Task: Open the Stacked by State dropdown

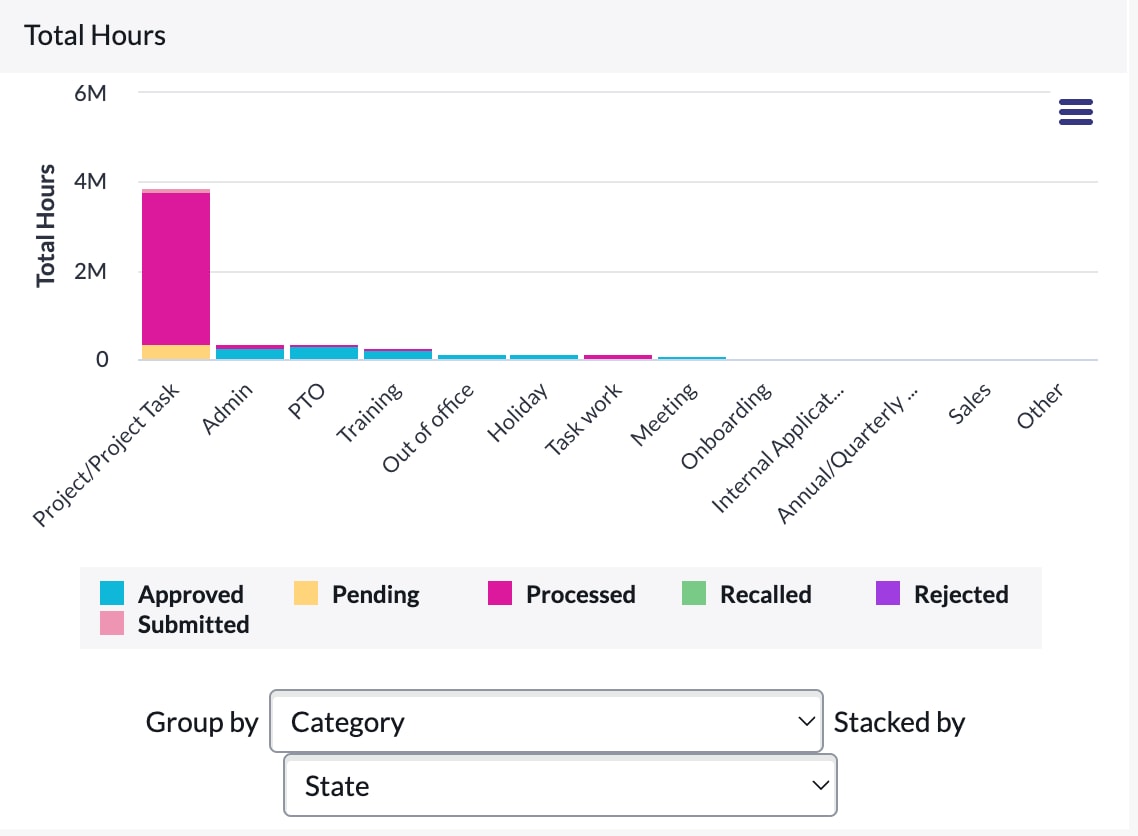Action: pyautogui.click(x=560, y=786)
